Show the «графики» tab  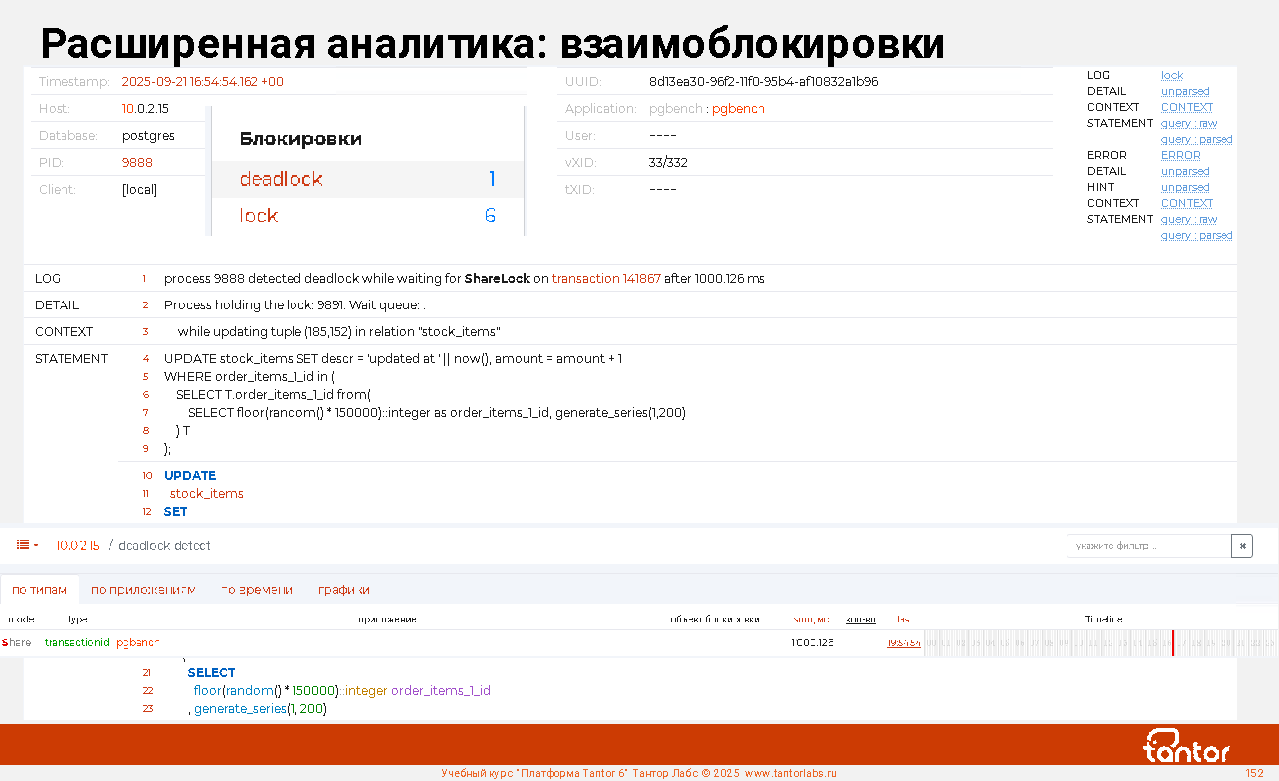click(x=344, y=590)
